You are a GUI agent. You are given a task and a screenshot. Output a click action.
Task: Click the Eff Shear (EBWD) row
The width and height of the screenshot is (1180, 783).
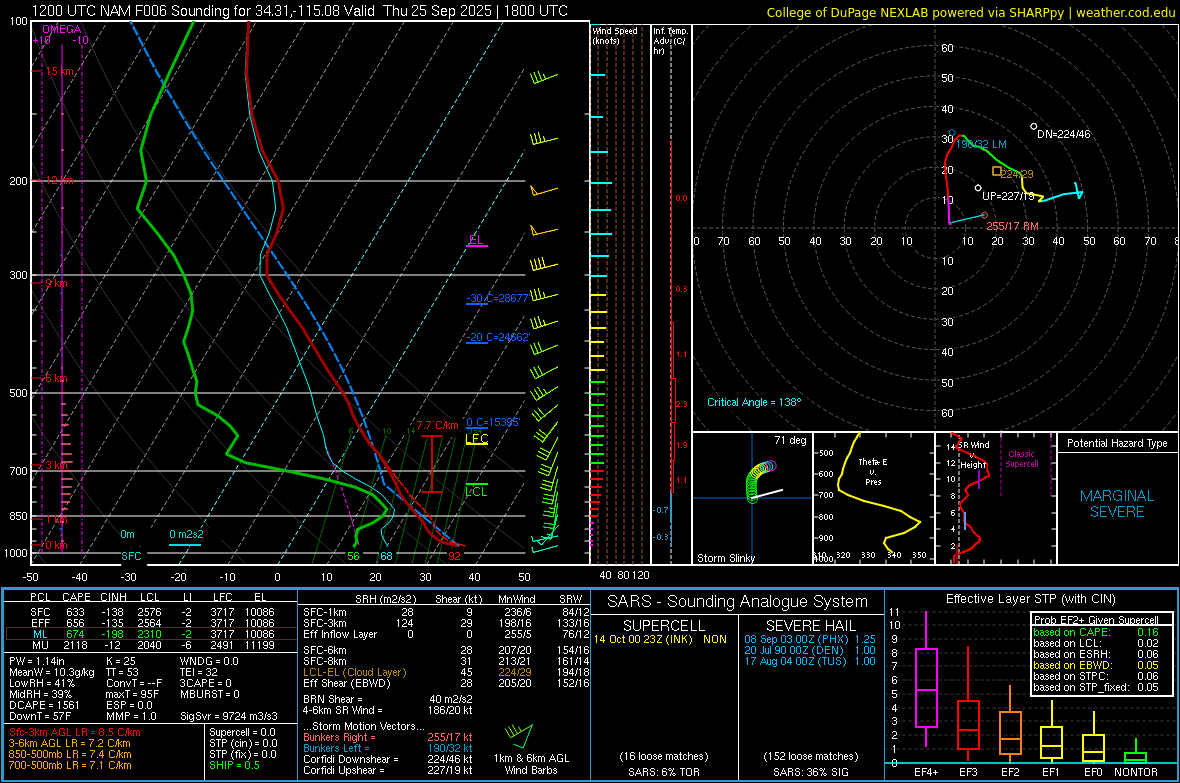pyautogui.click(x=446, y=684)
